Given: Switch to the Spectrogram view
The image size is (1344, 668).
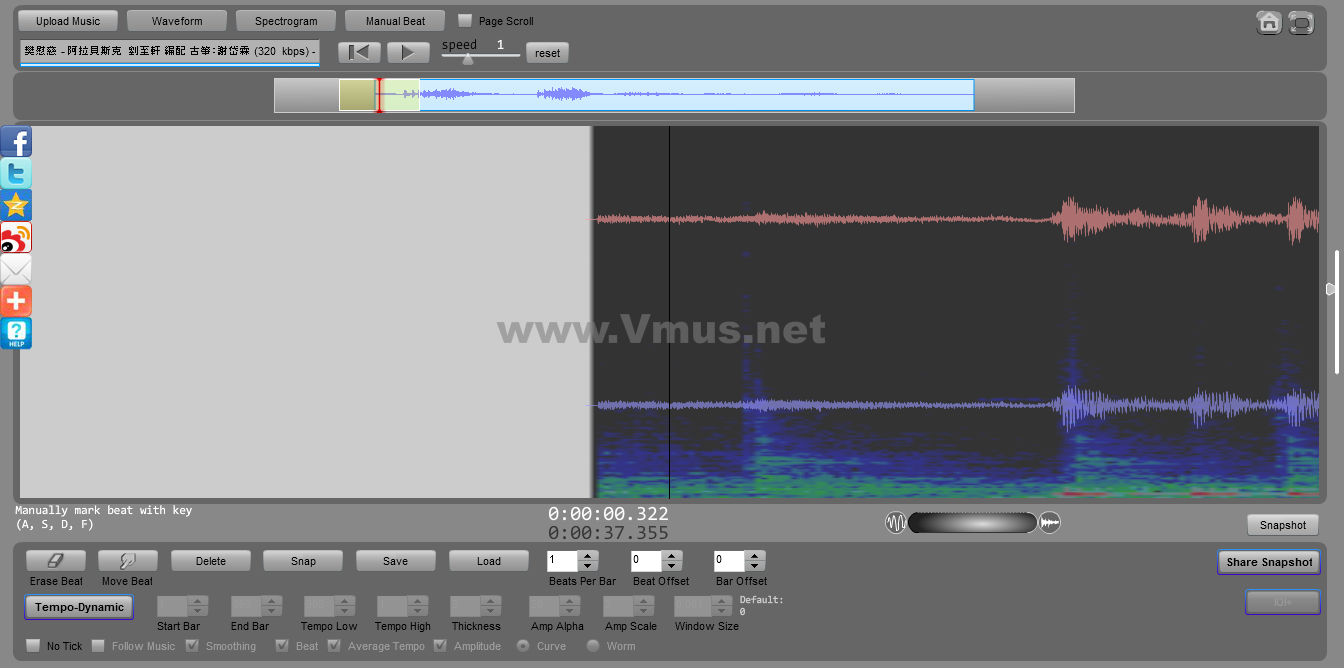Looking at the screenshot, I should 286,21.
